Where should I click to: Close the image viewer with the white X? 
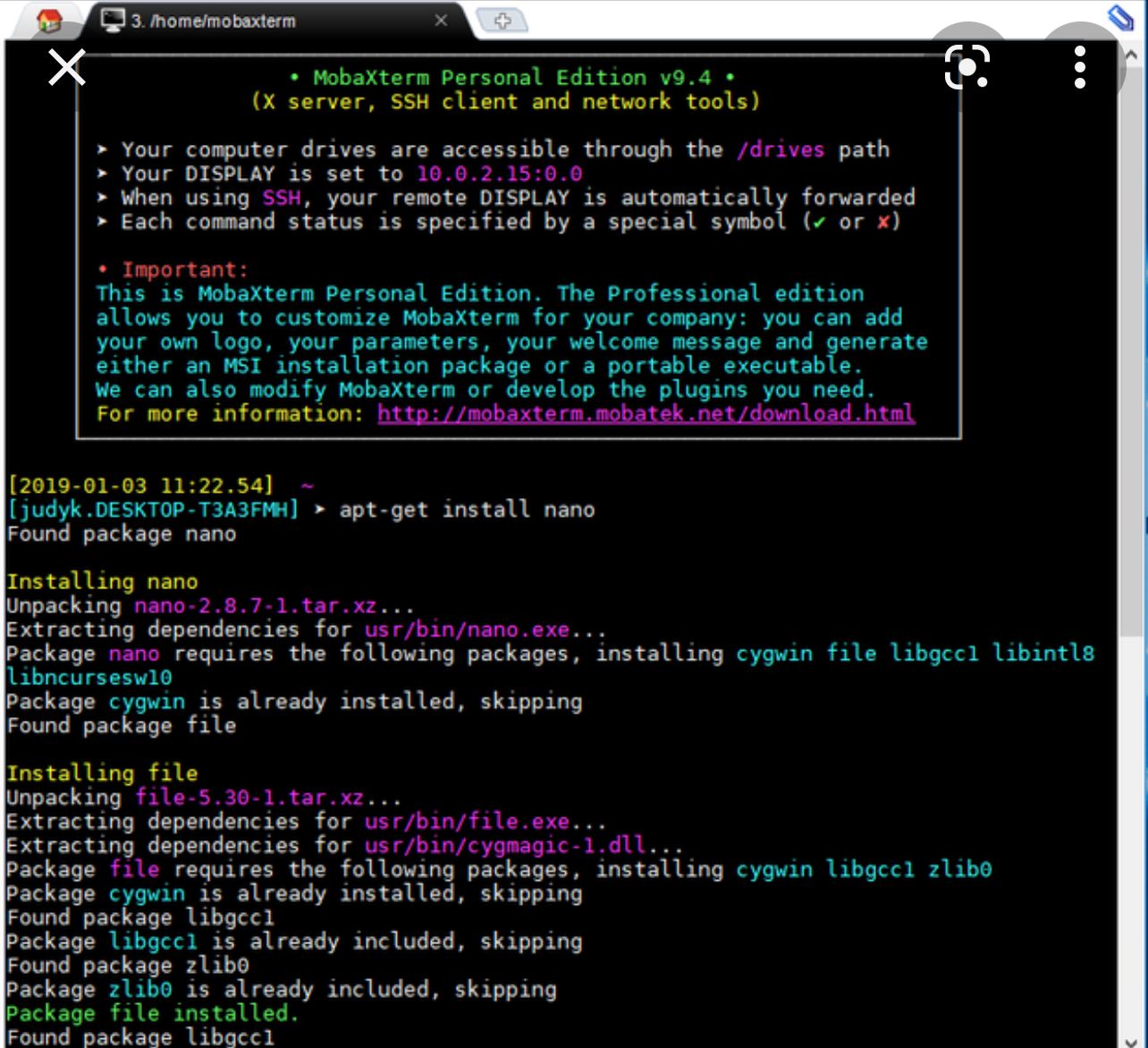coord(67,68)
